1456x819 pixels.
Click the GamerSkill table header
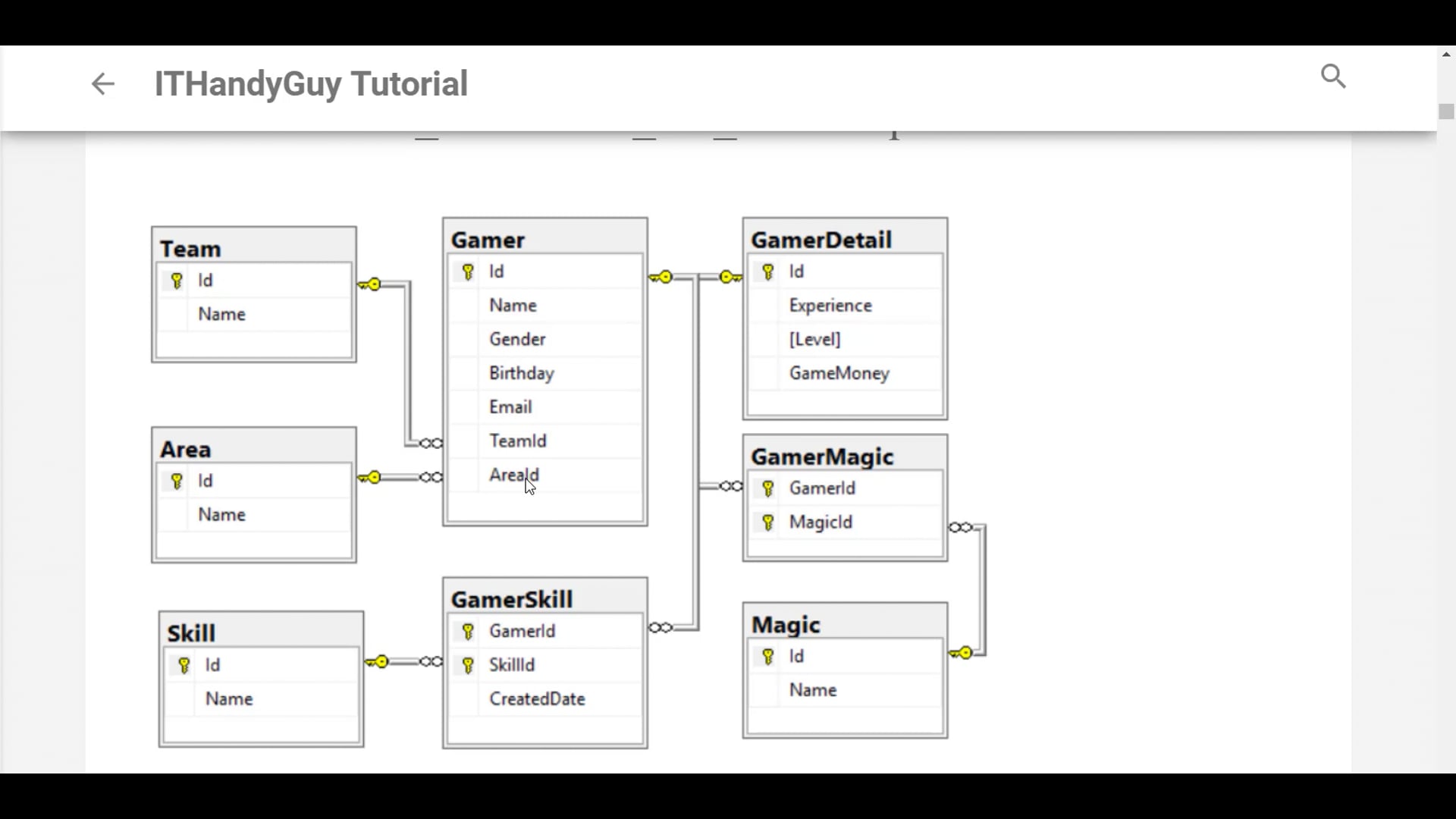point(512,599)
